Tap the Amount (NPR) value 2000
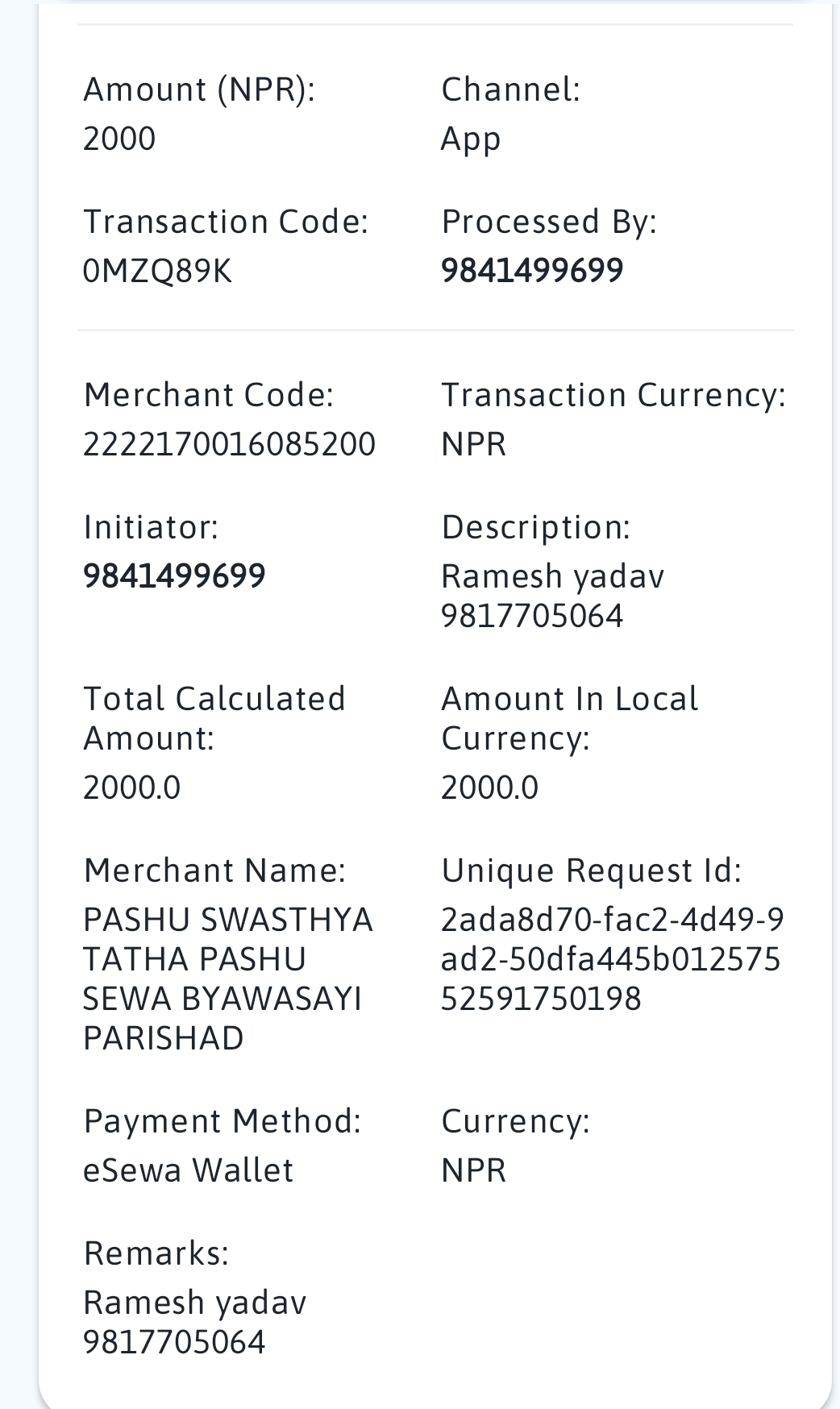 (119, 139)
